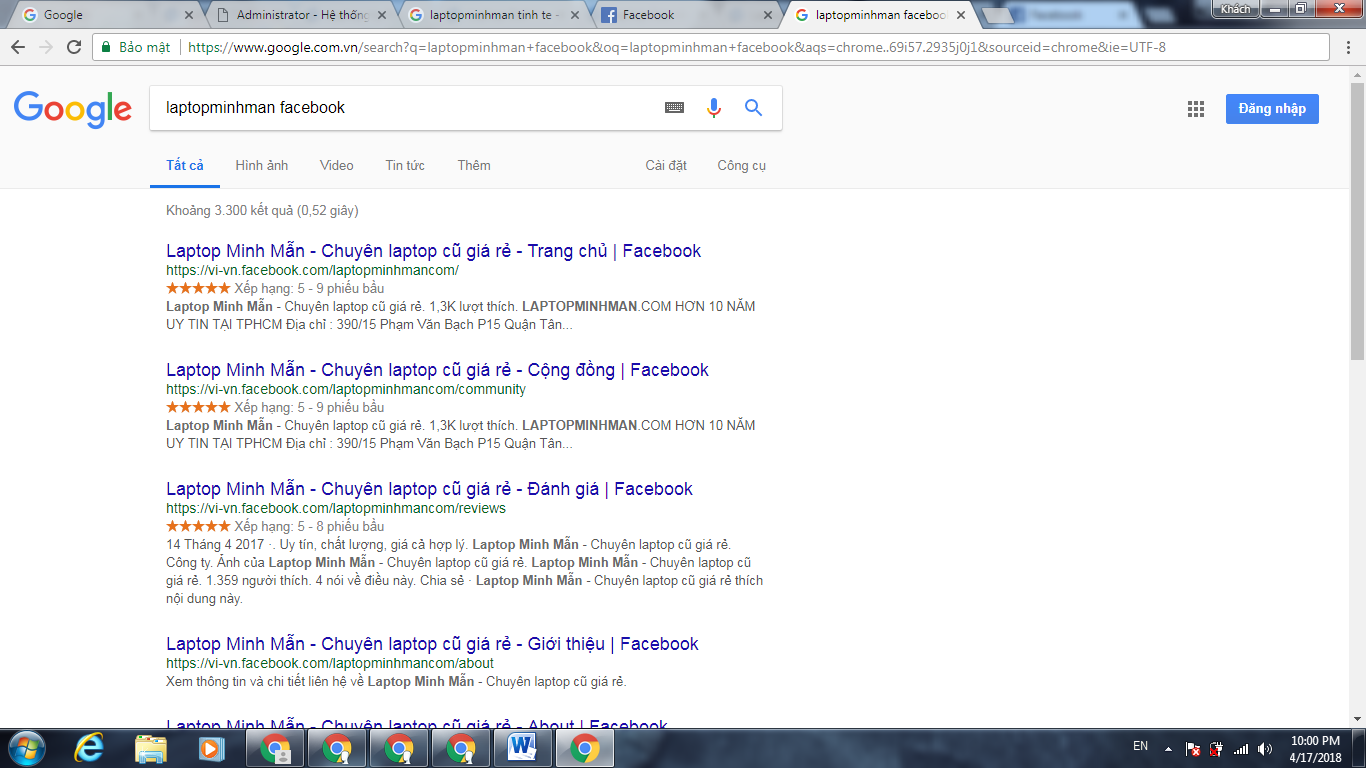Switch to the Administrator - Hệ thống tab
Screen dimensions: 1366x768
point(296,15)
